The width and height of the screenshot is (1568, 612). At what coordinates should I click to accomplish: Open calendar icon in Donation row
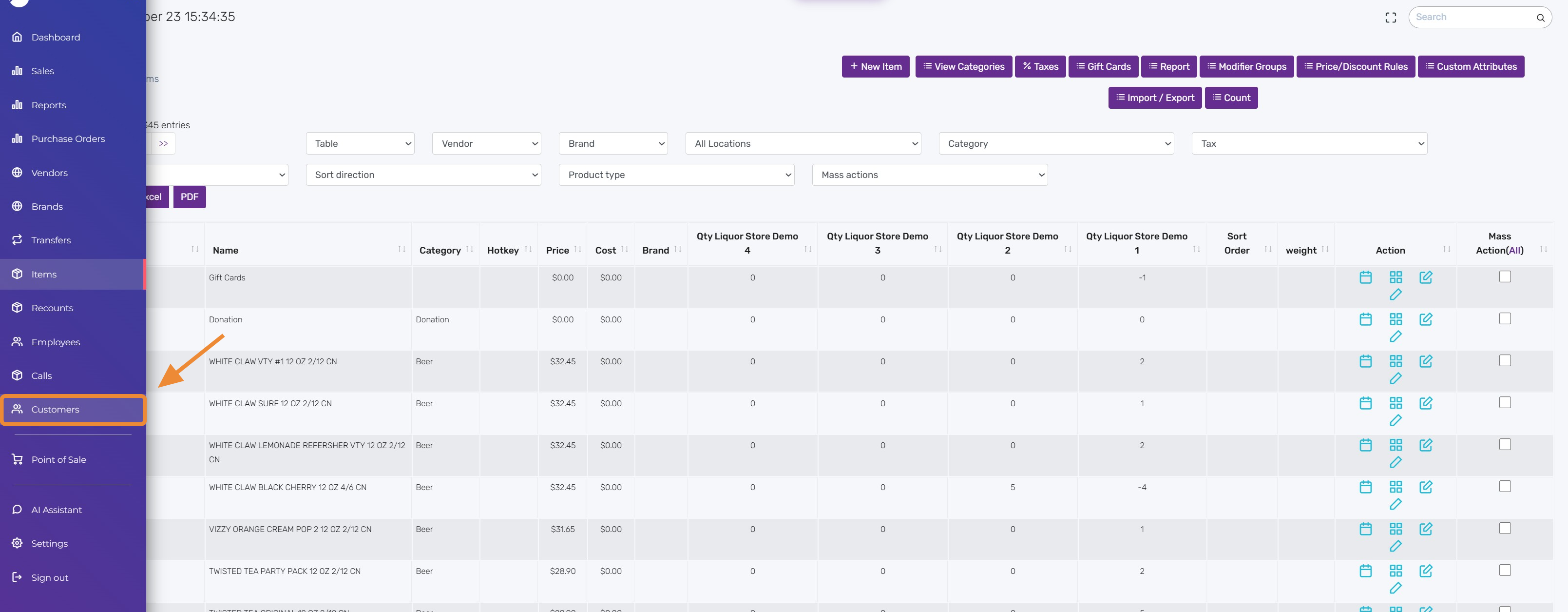(1365, 319)
